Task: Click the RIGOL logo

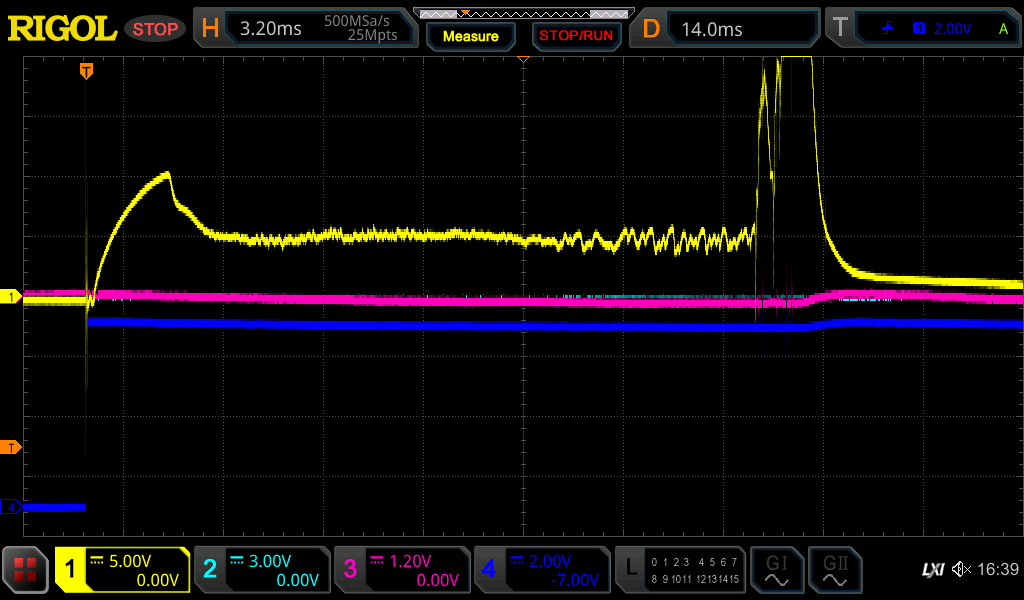Action: 62,29
